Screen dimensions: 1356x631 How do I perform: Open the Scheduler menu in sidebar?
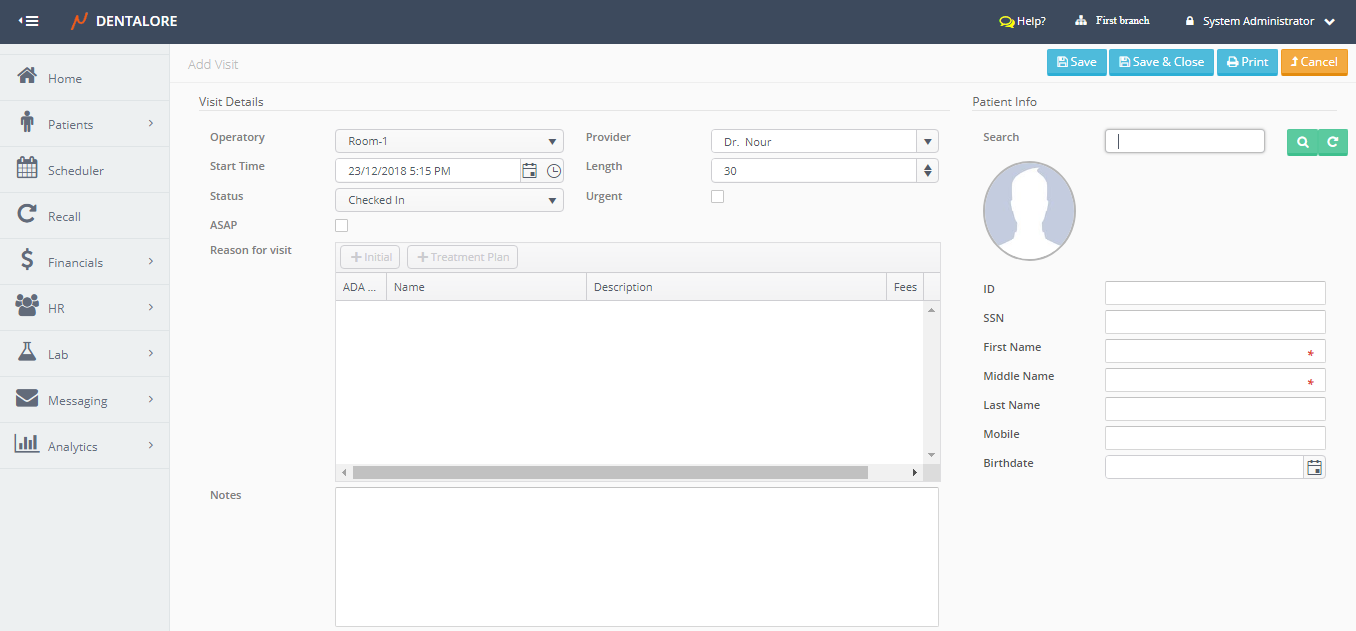click(76, 171)
